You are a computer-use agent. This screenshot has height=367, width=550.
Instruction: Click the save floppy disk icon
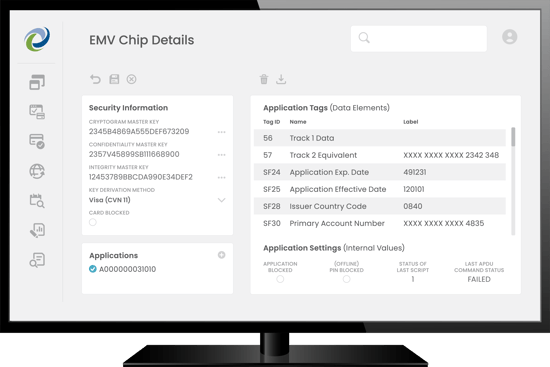(114, 79)
